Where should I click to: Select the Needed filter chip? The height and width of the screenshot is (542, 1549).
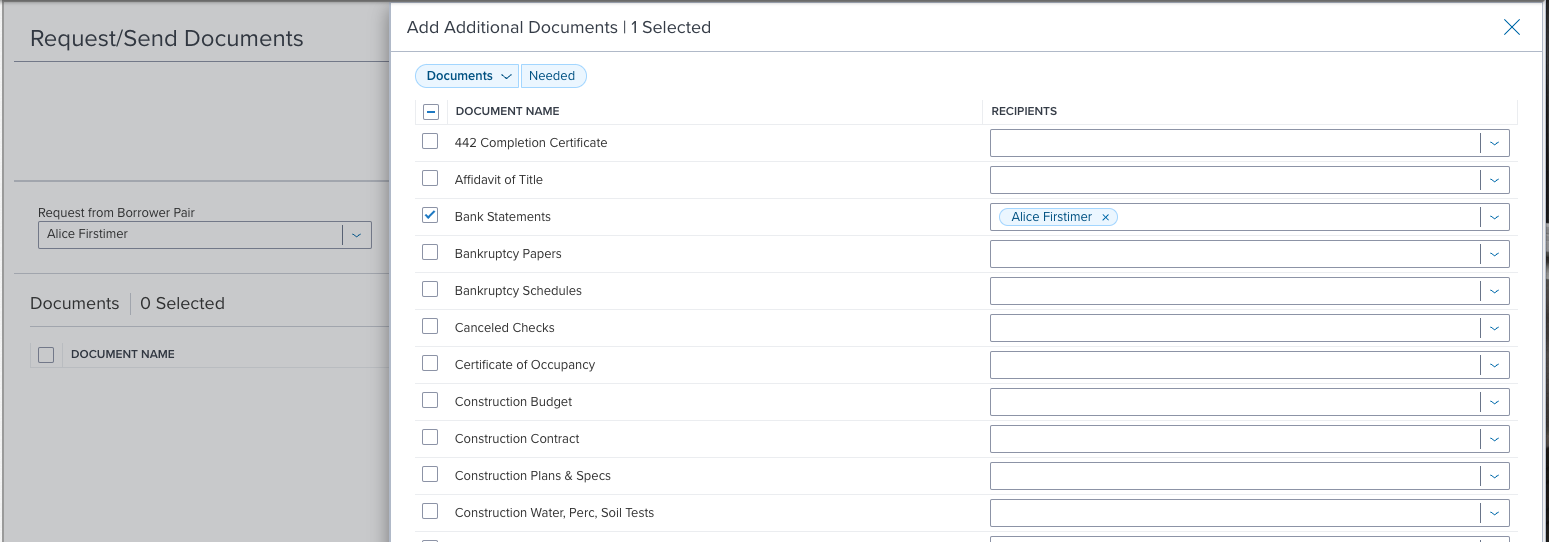coord(552,76)
